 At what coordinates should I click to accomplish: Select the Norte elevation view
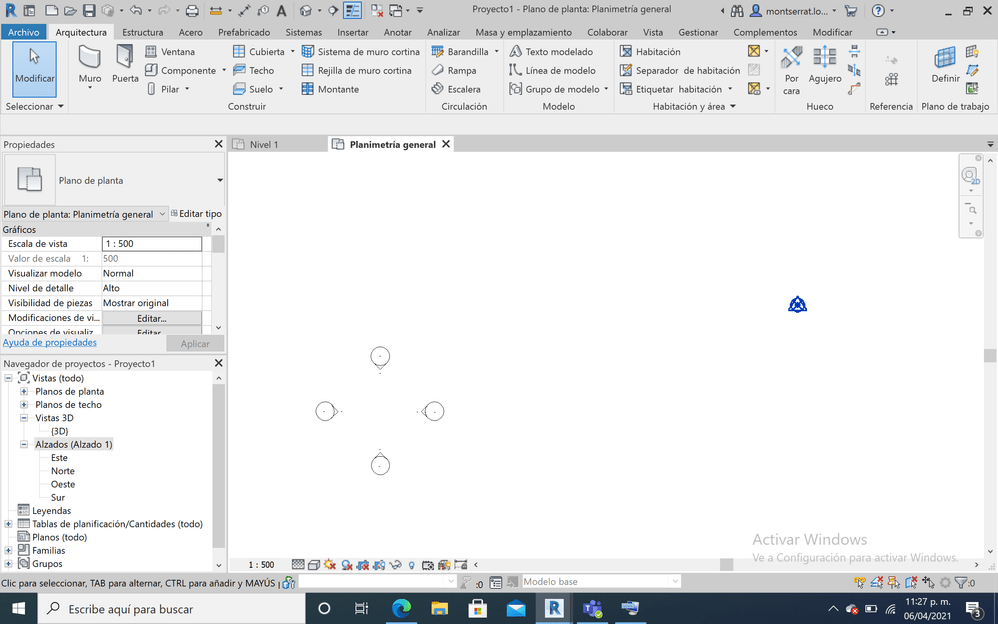tap(62, 471)
